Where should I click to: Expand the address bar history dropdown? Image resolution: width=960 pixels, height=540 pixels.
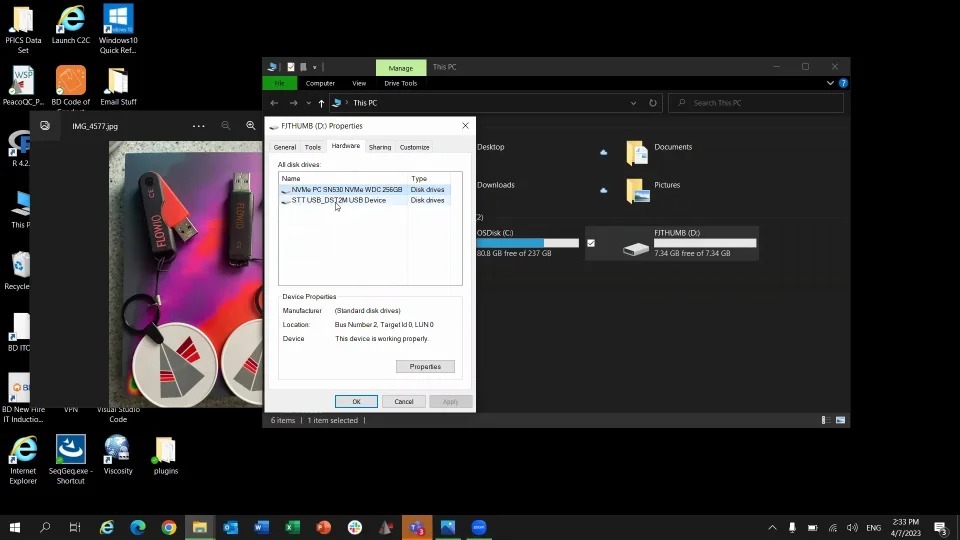pos(633,103)
